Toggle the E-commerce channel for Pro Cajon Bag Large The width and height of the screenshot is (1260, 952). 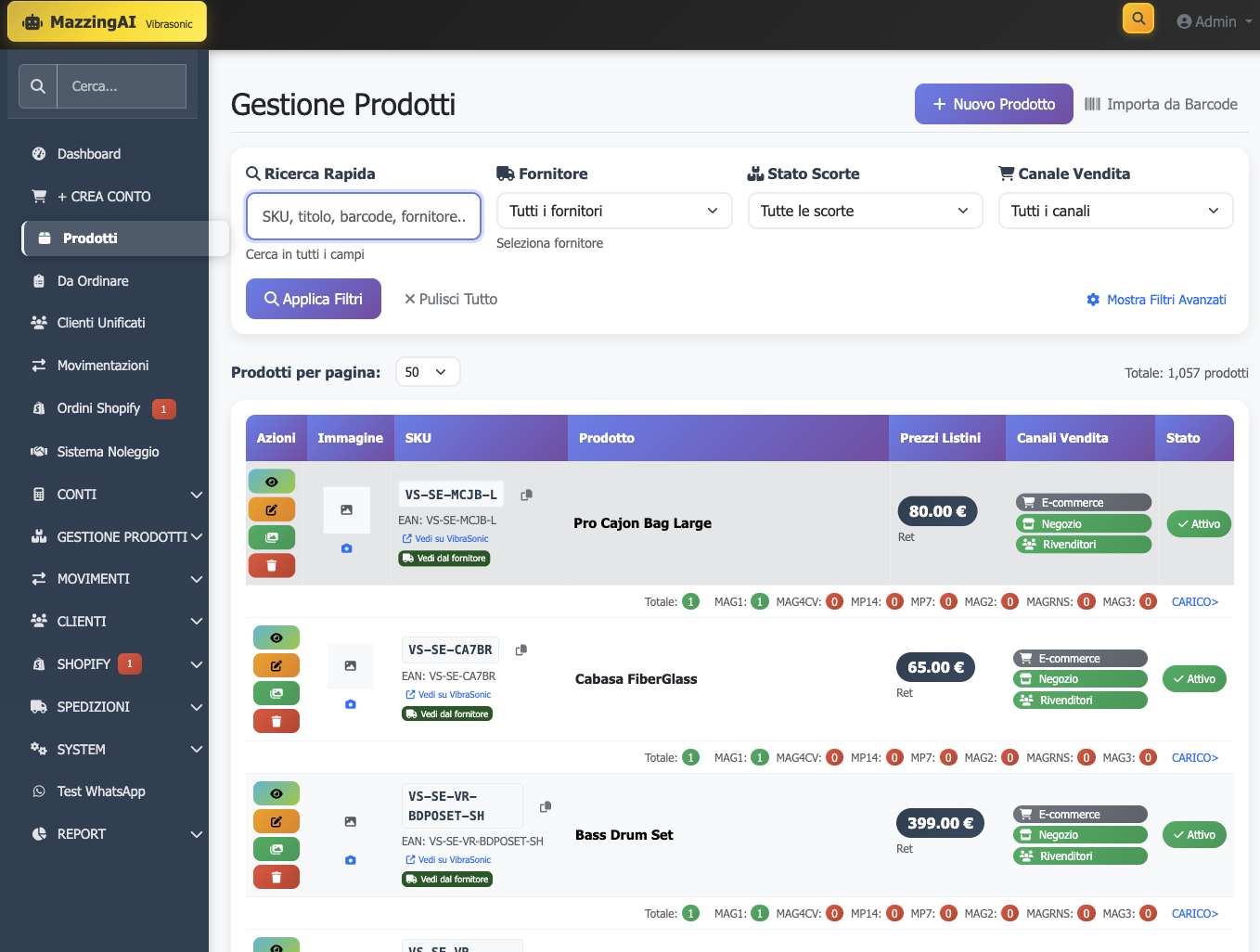coord(1083,501)
